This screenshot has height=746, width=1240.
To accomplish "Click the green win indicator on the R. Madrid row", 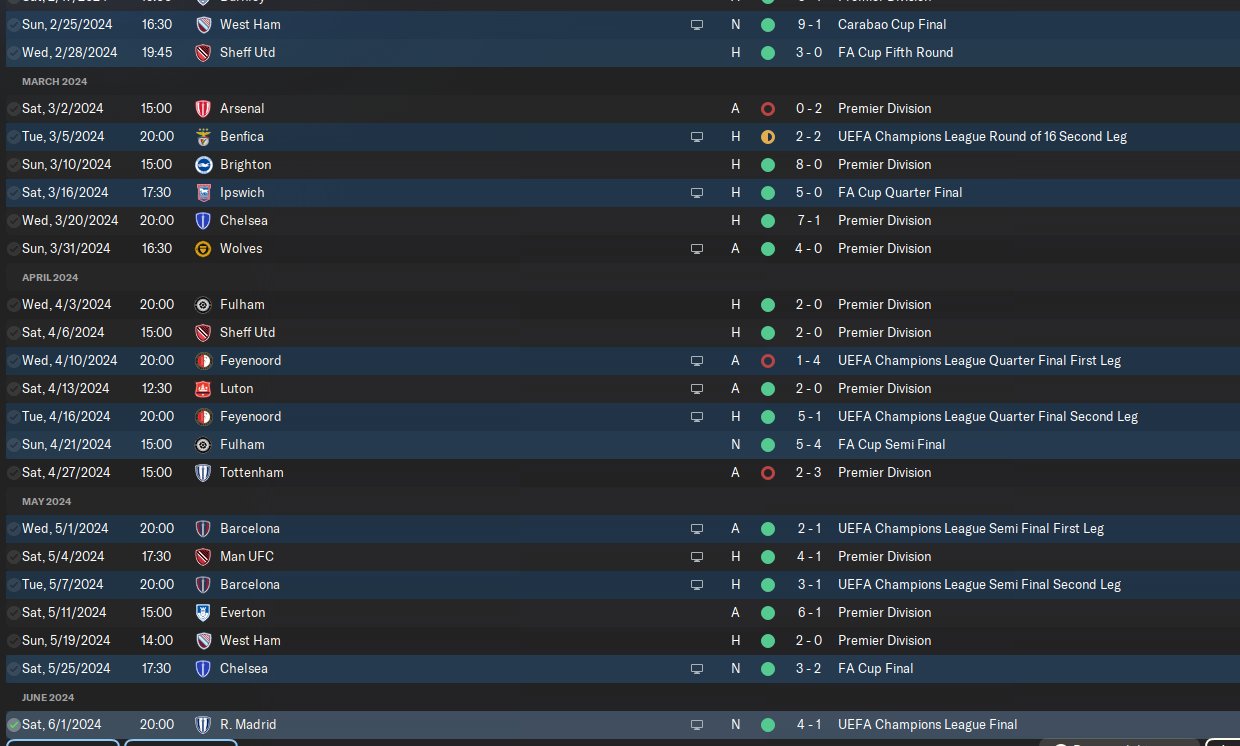I will [x=767, y=724].
